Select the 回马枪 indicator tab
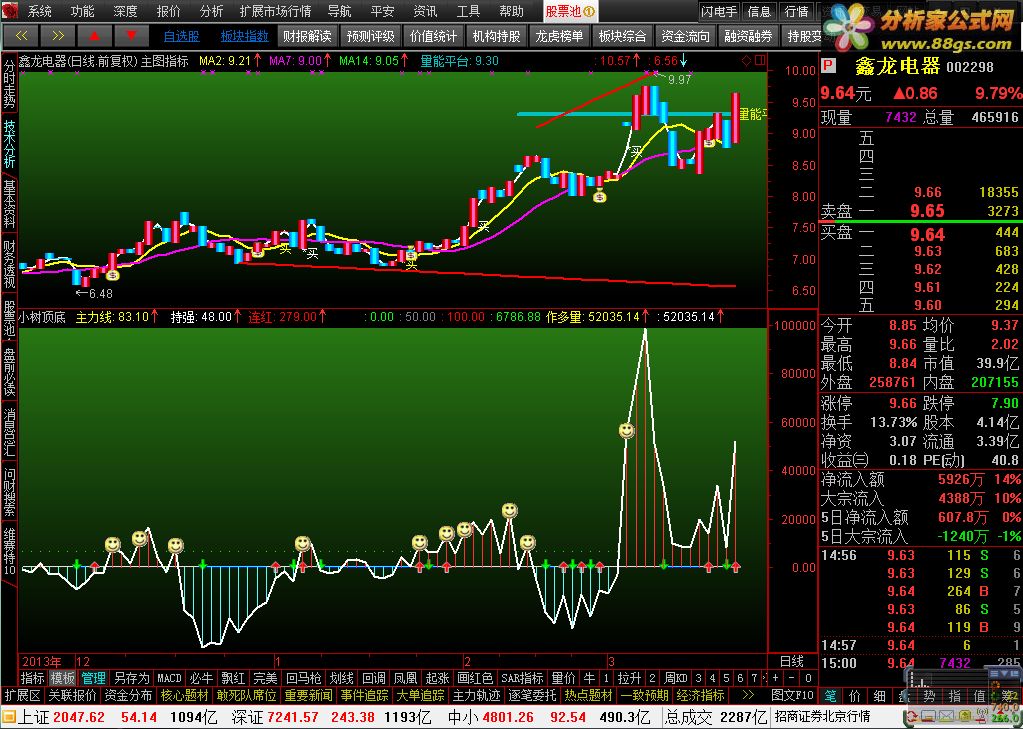The image size is (1023, 729). point(304,678)
